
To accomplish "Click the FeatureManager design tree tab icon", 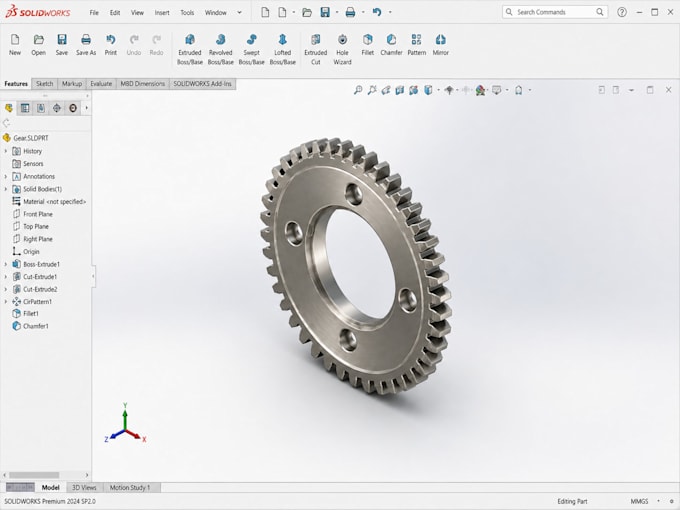I will click(x=9, y=108).
